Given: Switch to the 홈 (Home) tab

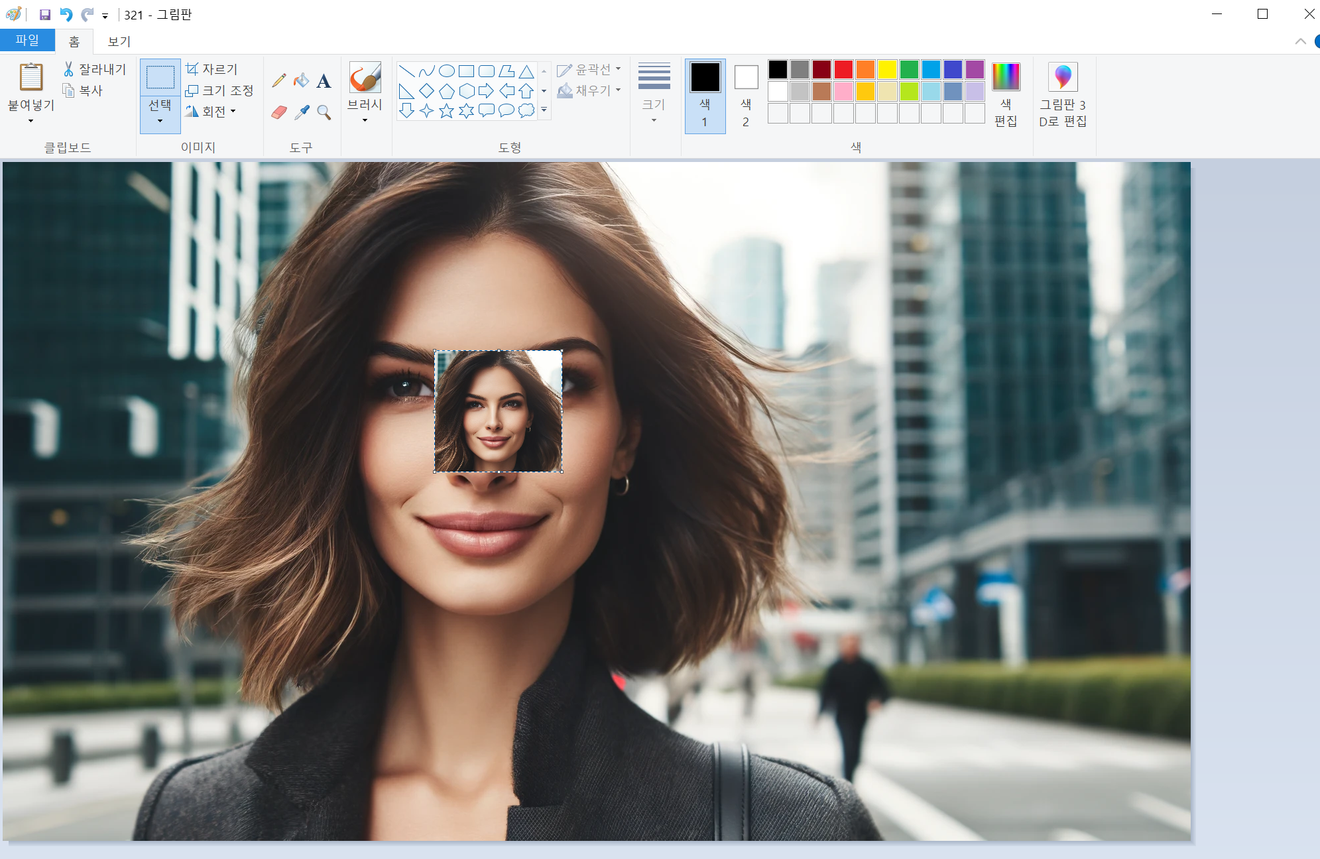Looking at the screenshot, I should [x=74, y=42].
